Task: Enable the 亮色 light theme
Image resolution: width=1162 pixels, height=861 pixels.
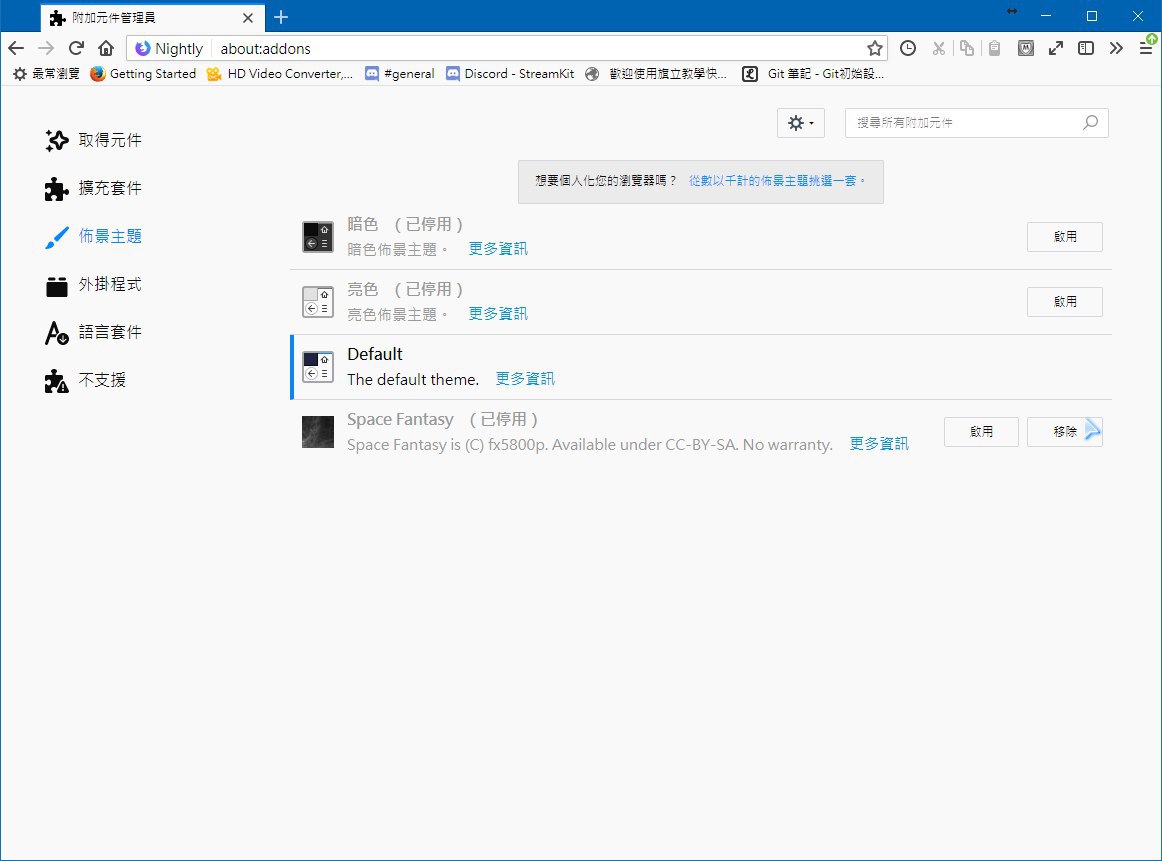Action: [1064, 302]
